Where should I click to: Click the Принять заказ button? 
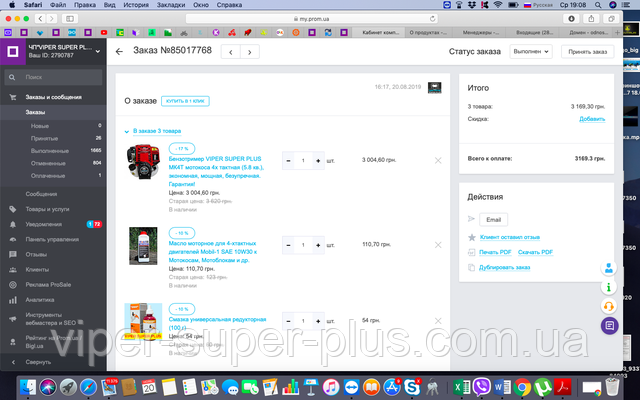pos(587,52)
